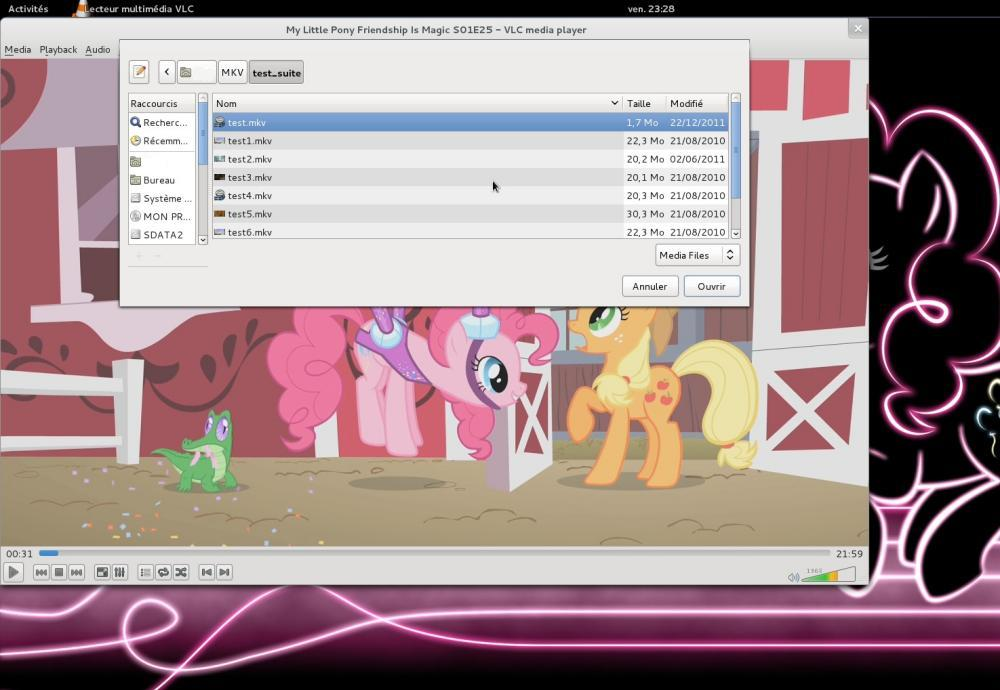Viewport: 1000px width, 690px height.
Task: Open the Media Files filter dropdown
Action: pos(698,255)
